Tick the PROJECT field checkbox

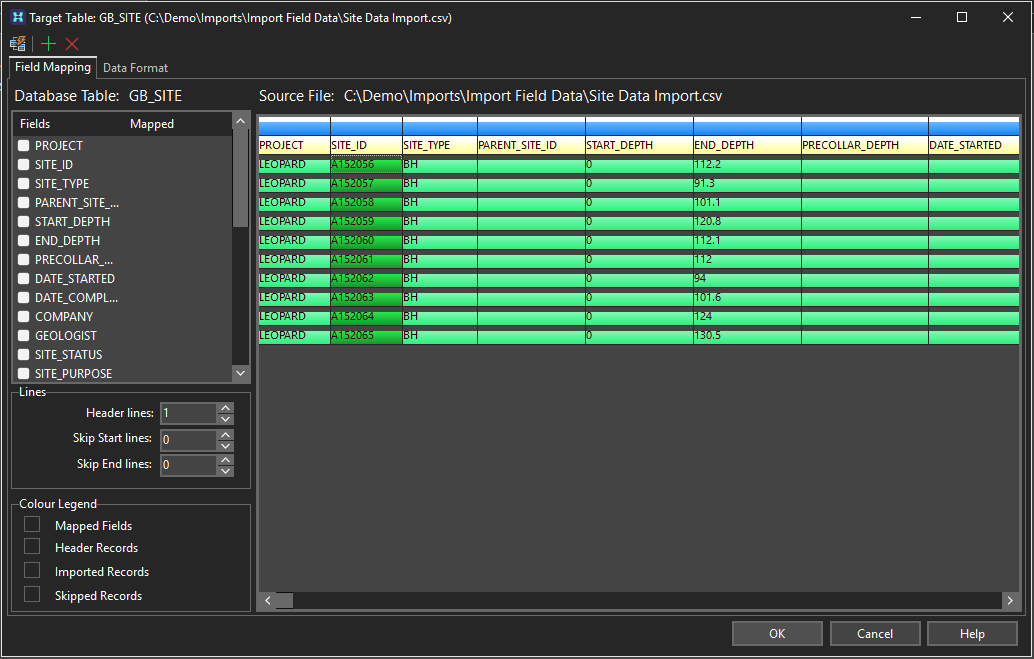23,146
